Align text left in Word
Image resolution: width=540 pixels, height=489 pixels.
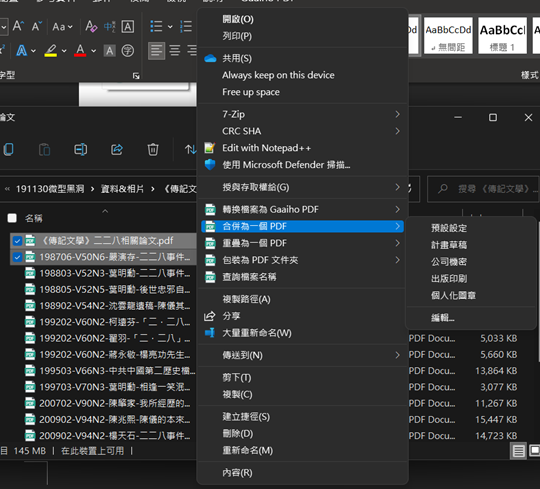156,51
